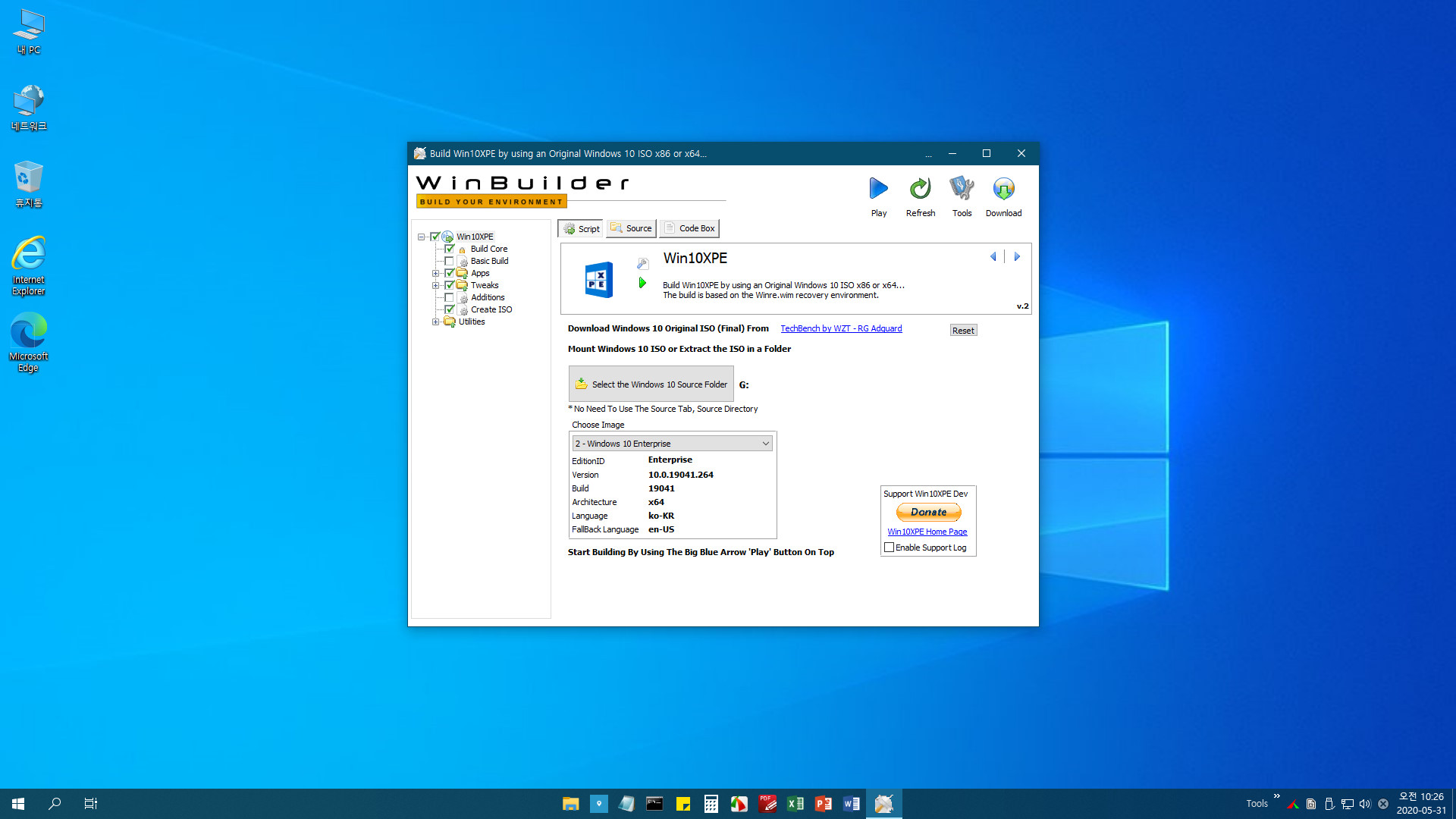Open the command prompt taskbar icon
Viewport: 1456px width, 819px height.
pyautogui.click(x=654, y=804)
